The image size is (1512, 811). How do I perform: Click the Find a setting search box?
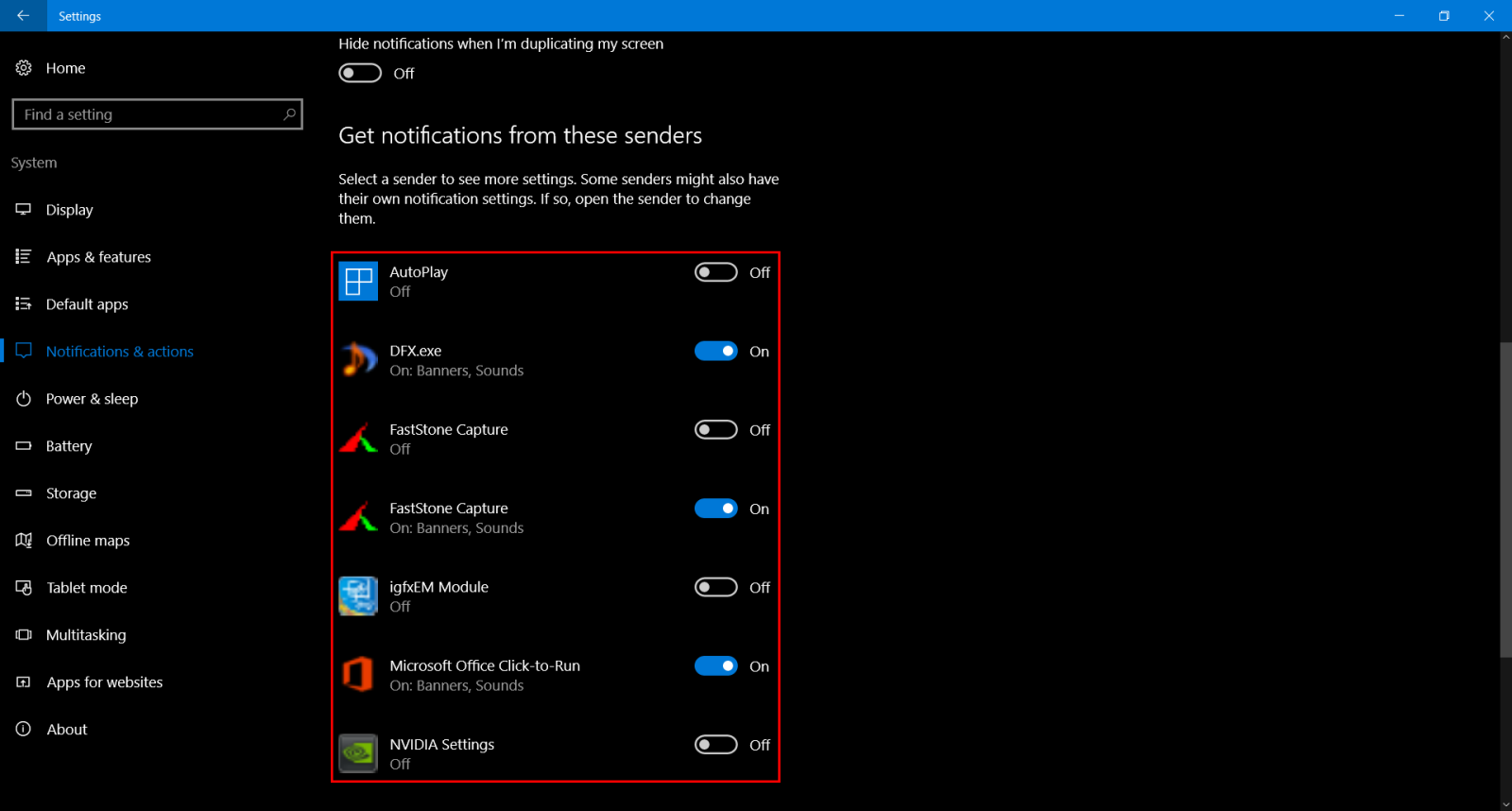point(157,114)
